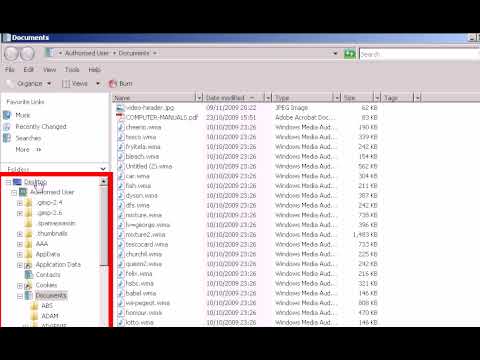Sort by the Tags column header

tap(397, 98)
